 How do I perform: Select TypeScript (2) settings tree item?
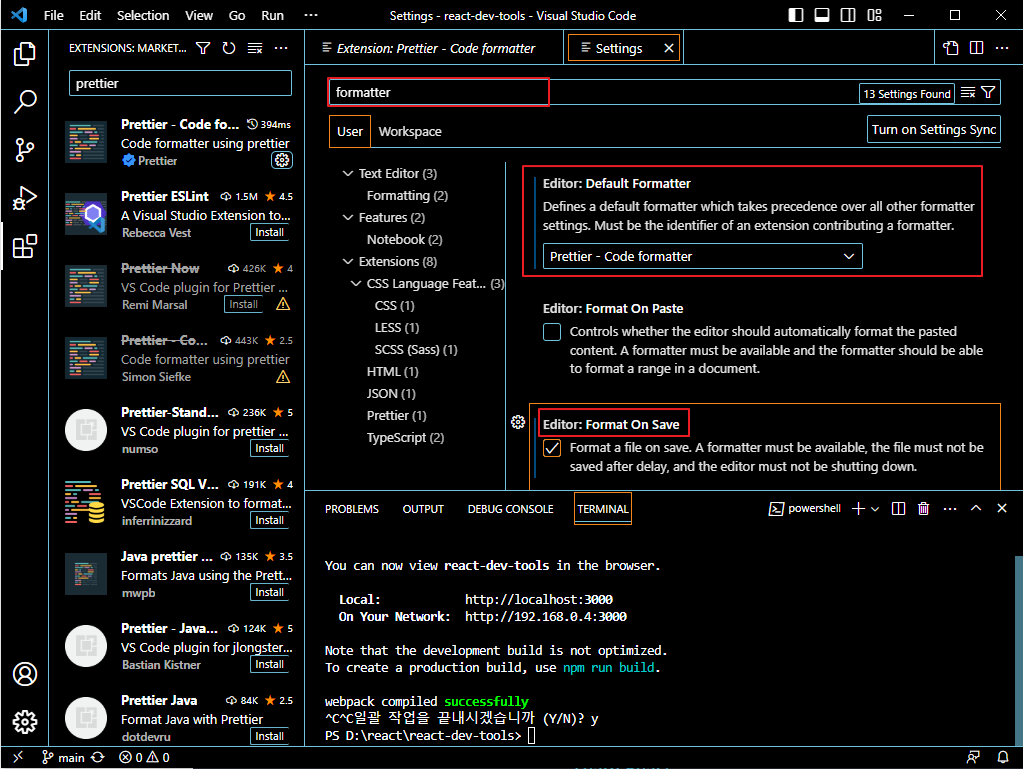click(405, 438)
